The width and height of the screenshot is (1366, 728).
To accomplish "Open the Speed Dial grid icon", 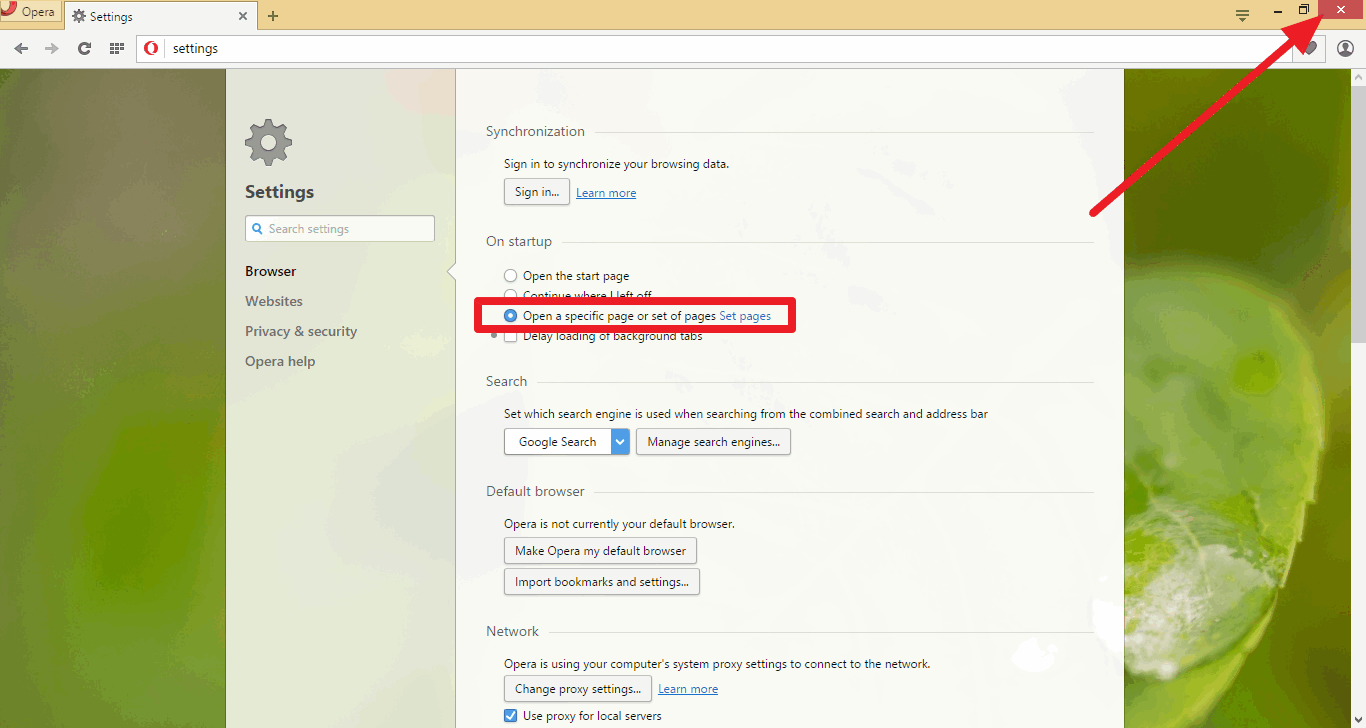I will click(116, 48).
